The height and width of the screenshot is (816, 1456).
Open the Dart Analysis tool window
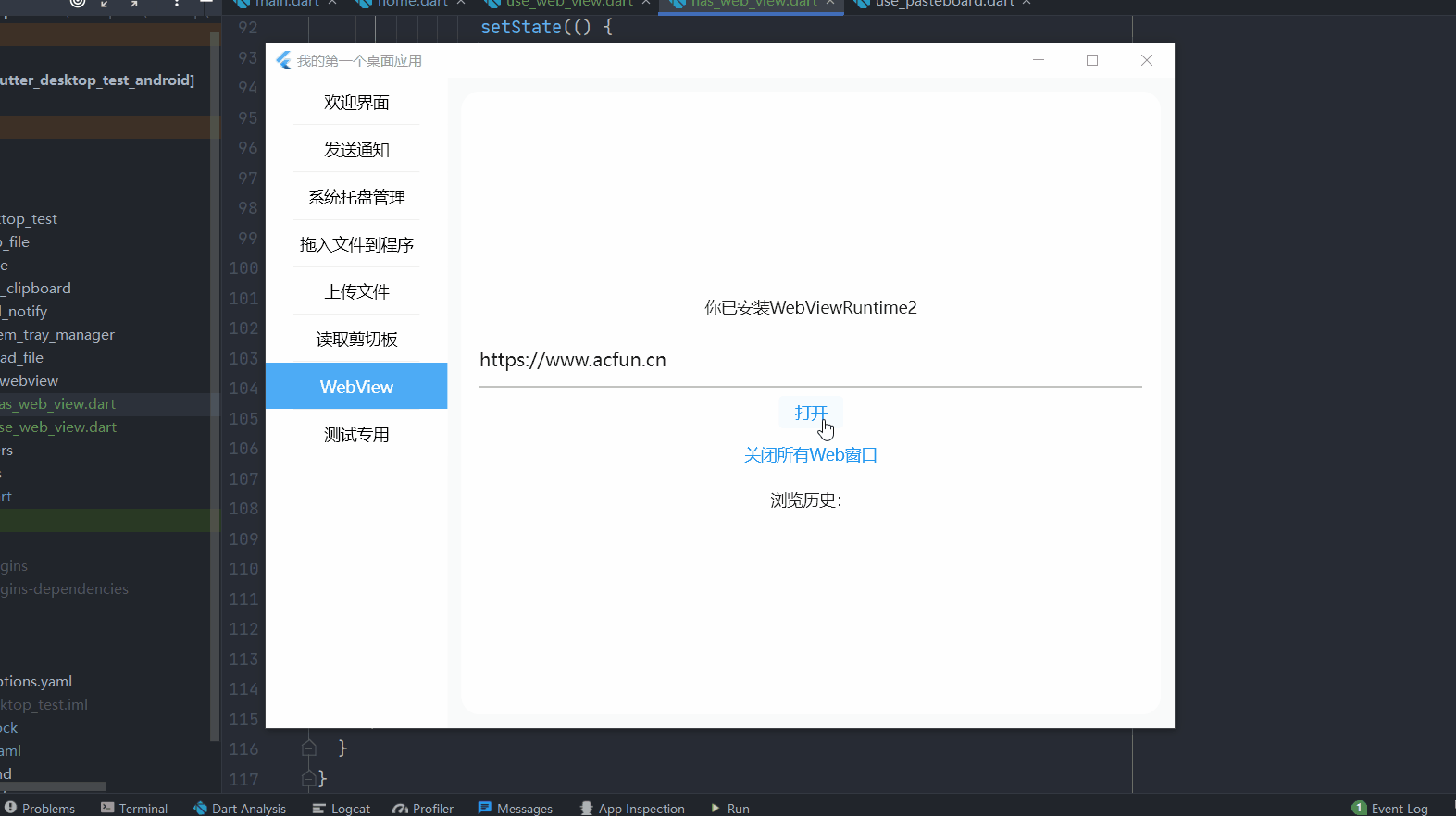point(240,808)
